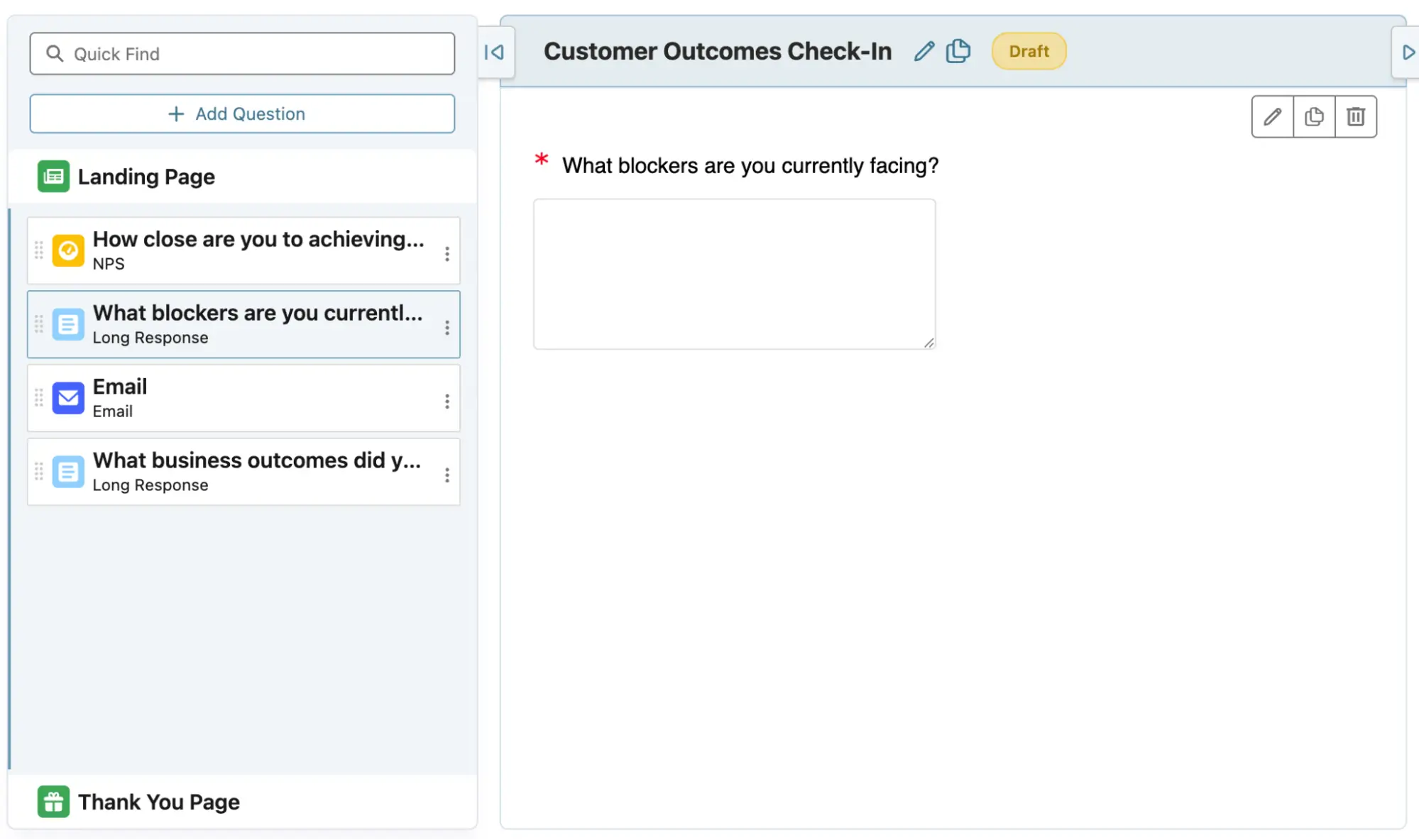Open options menu for Email question
The width and height of the screenshot is (1419, 840).
click(x=447, y=401)
